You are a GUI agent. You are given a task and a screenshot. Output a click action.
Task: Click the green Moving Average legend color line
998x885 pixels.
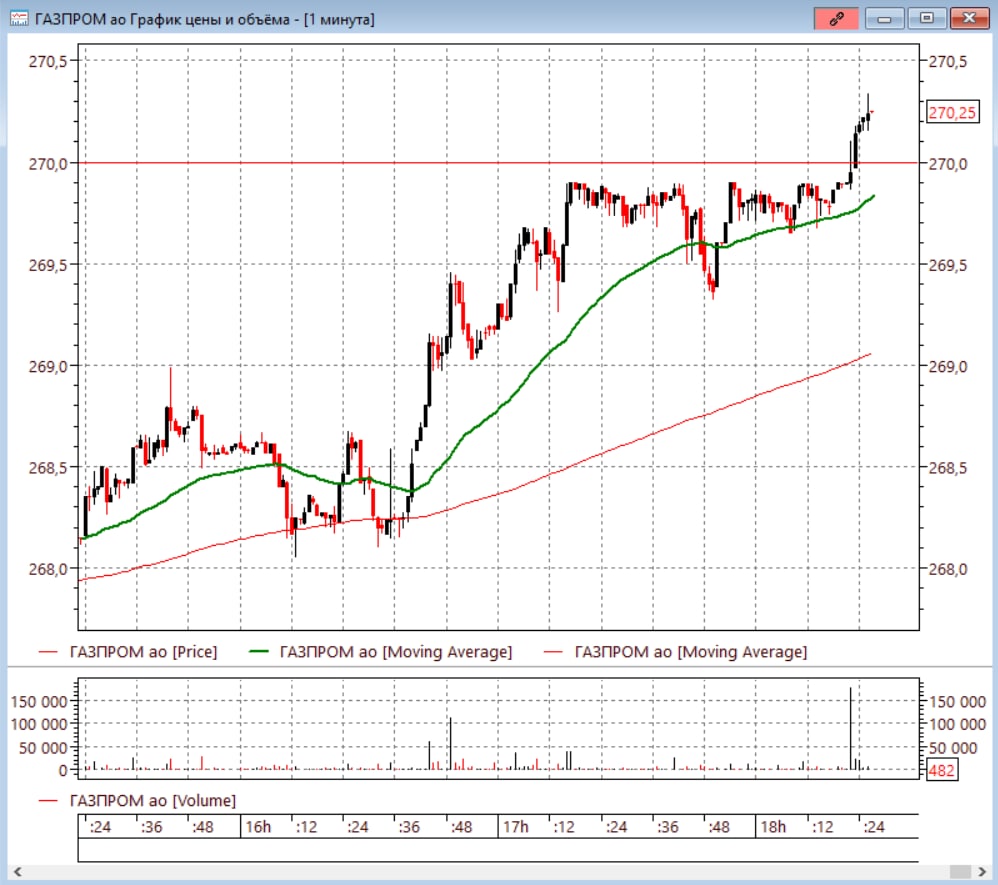(258, 651)
